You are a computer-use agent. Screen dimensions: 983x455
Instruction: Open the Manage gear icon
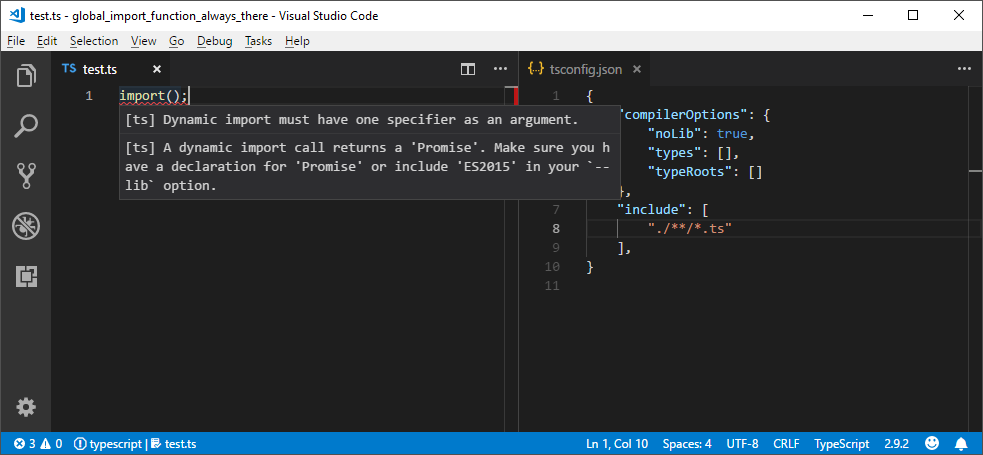point(26,407)
